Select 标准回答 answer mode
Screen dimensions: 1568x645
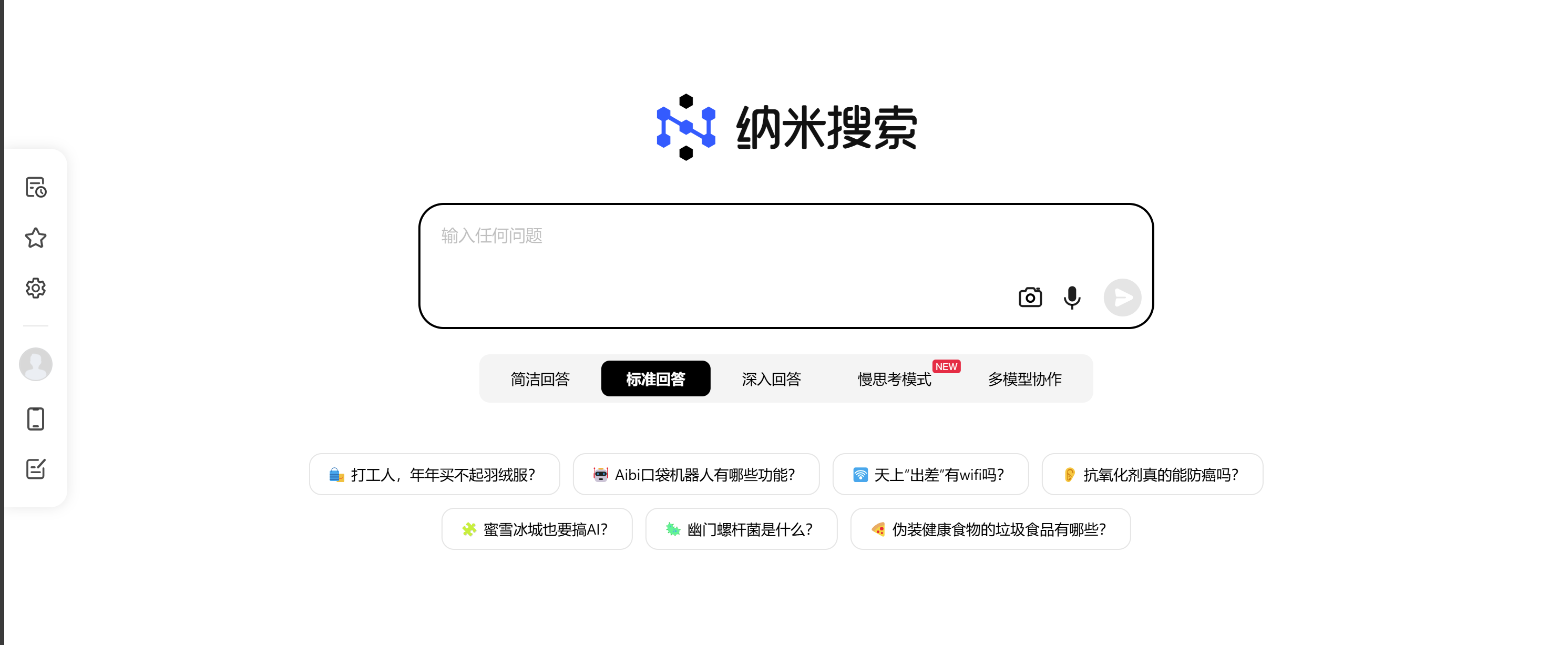(655, 378)
